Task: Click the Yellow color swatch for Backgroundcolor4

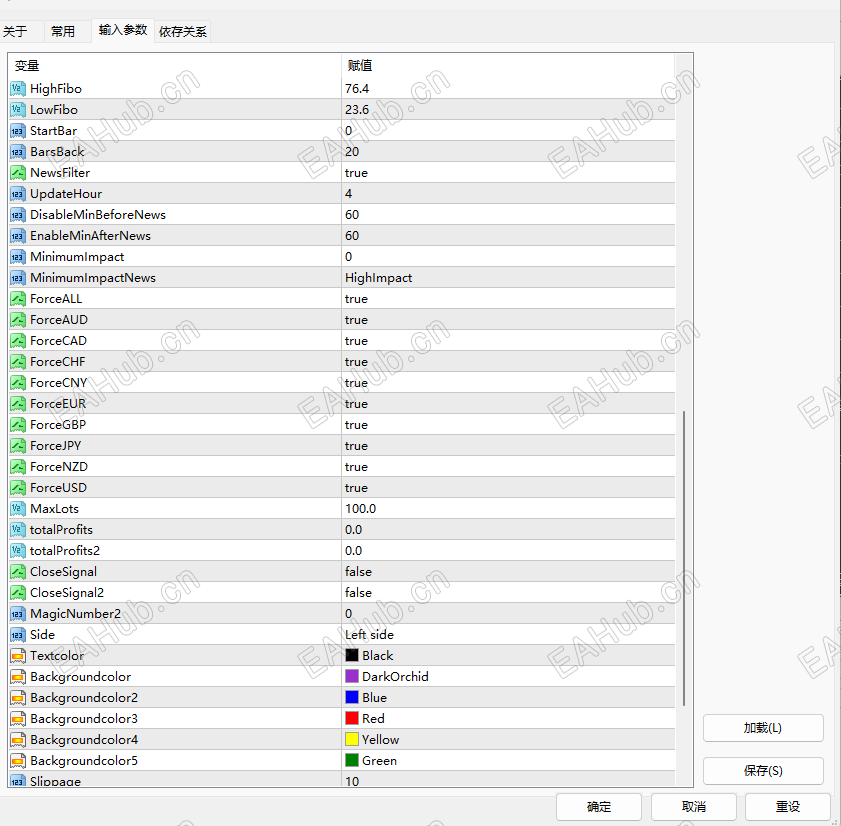Action: pos(352,740)
